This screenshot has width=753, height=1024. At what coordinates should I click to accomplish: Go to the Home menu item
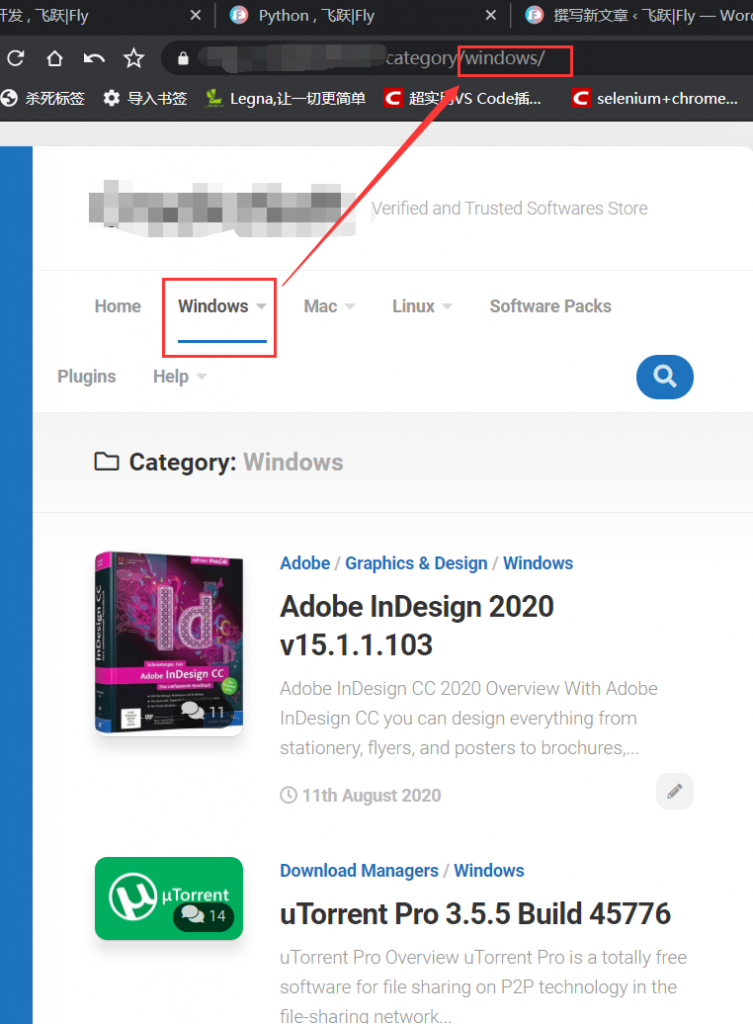coord(118,306)
